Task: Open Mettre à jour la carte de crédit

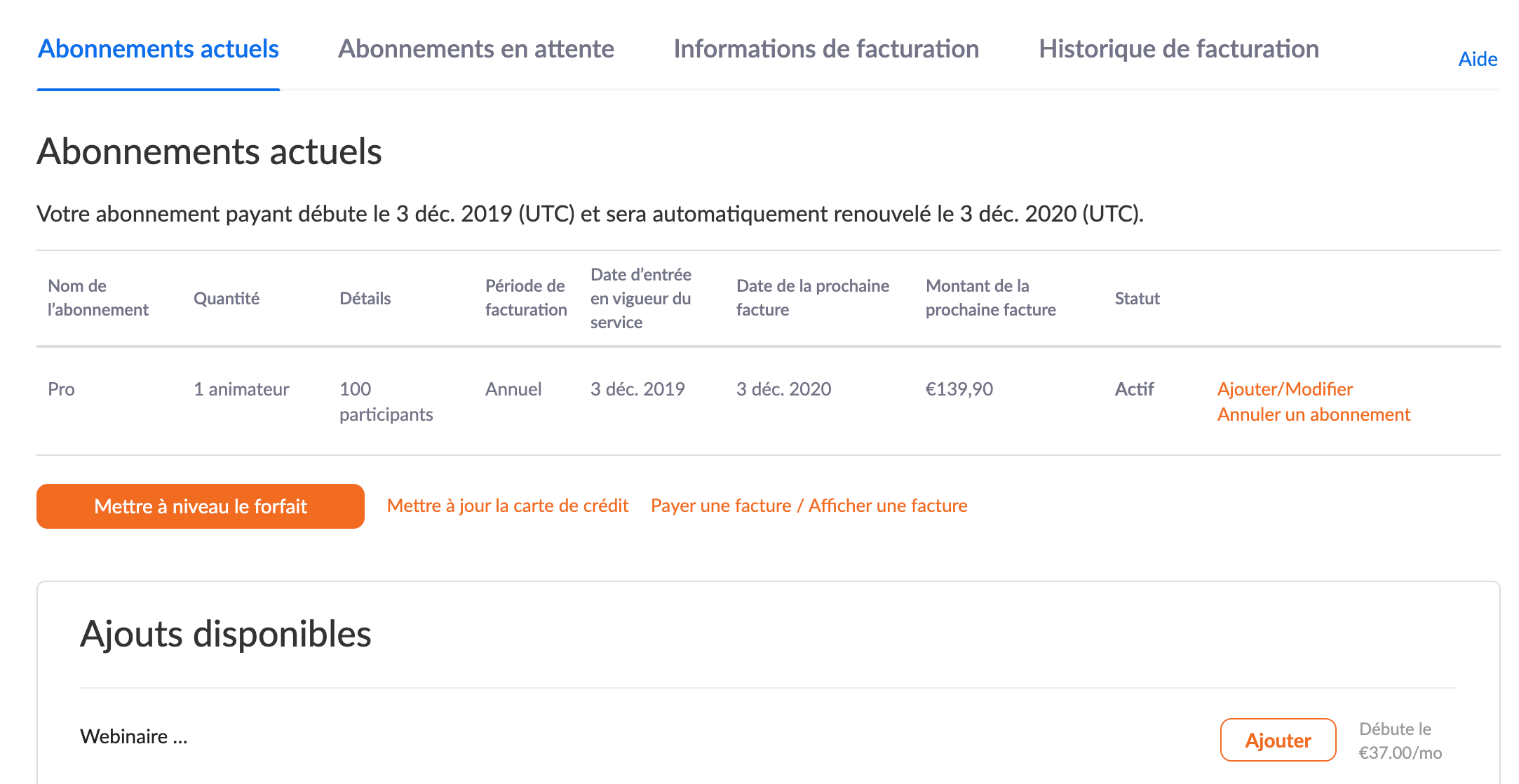Action: 507,506
